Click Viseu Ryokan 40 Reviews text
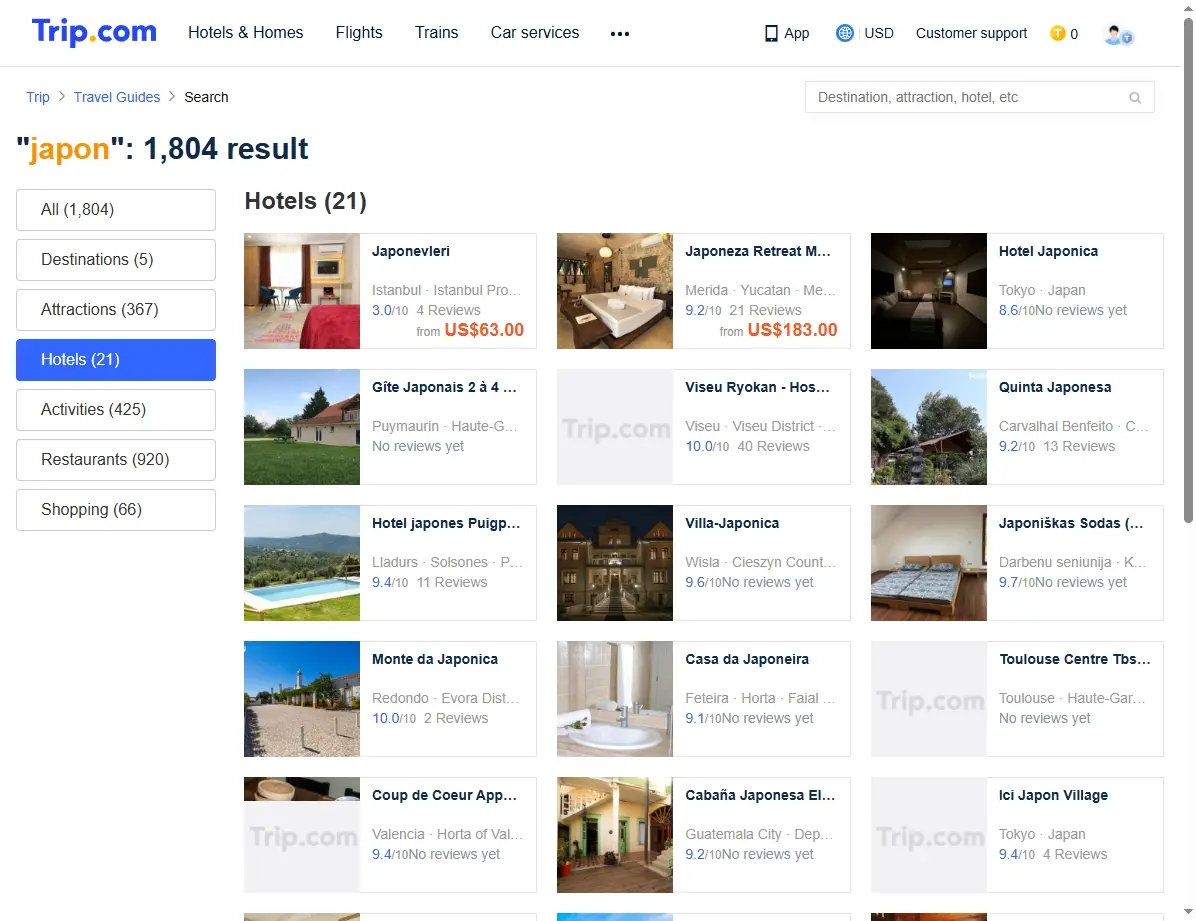Screen dimensions: 1196x921 point(773,446)
